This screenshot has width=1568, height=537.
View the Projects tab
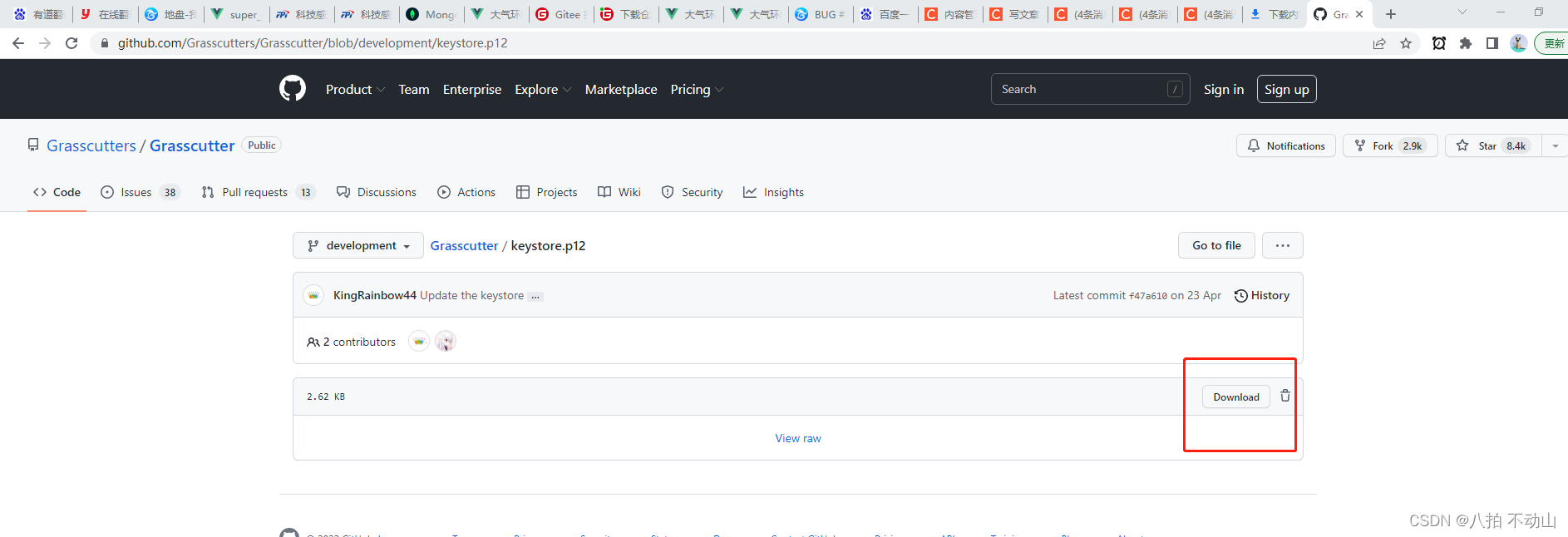(x=546, y=192)
